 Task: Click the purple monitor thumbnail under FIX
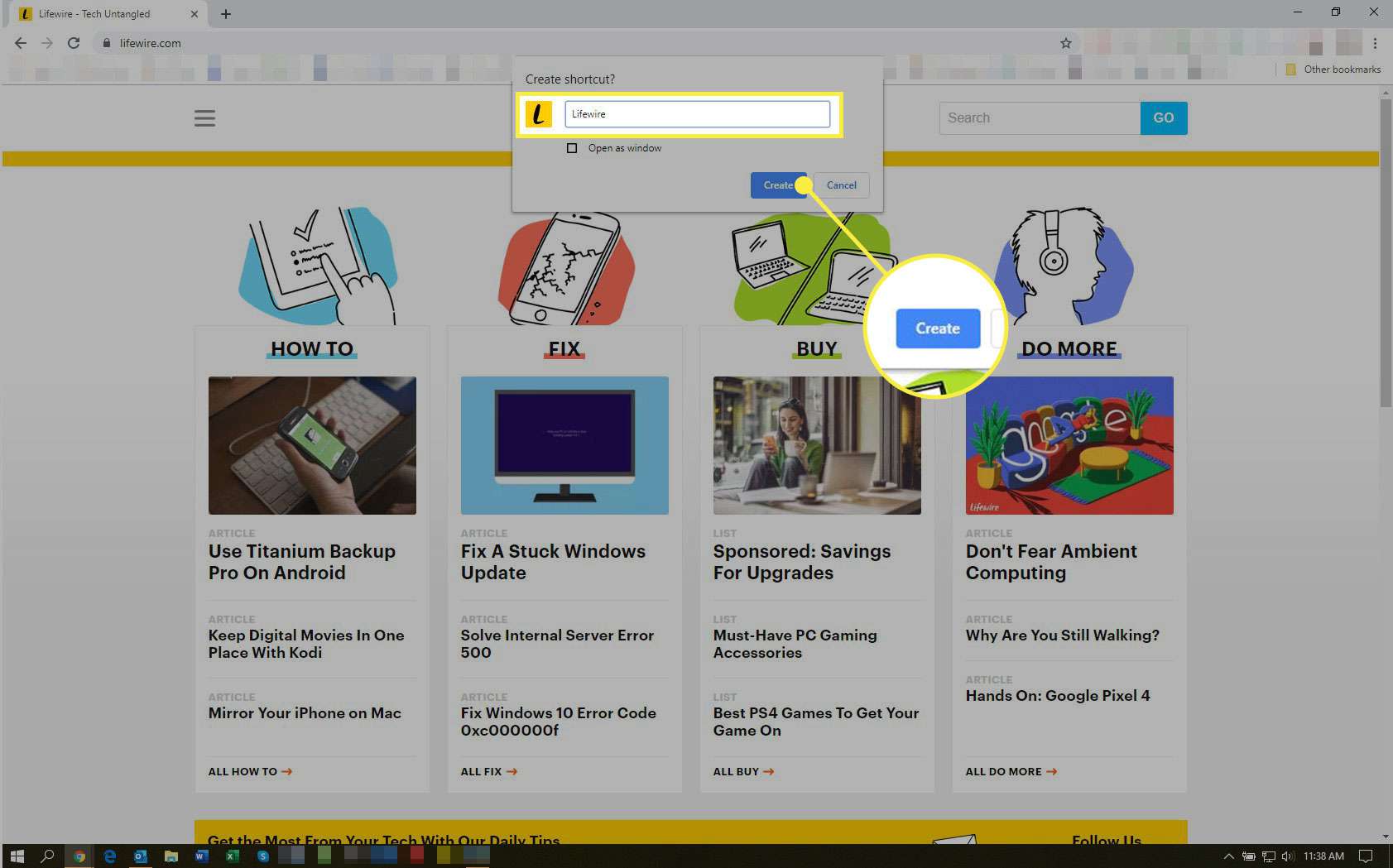click(564, 445)
